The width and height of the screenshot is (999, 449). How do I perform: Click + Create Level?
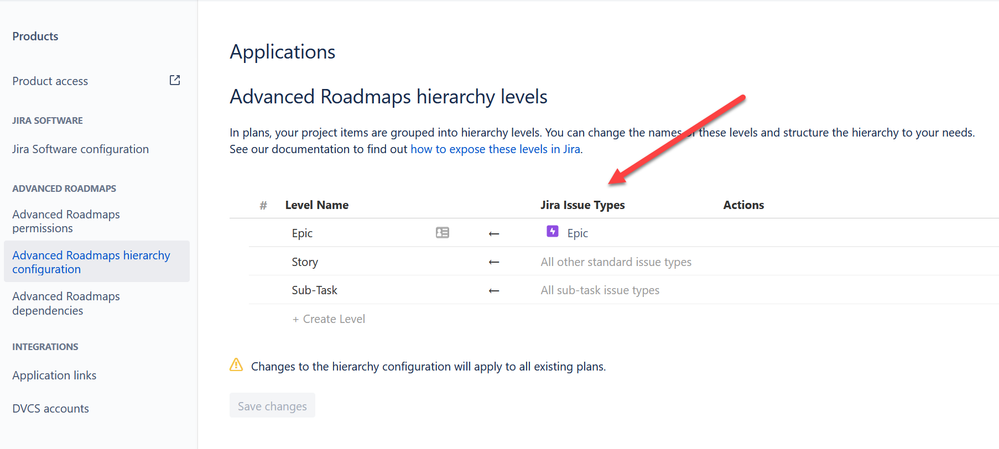[329, 318]
